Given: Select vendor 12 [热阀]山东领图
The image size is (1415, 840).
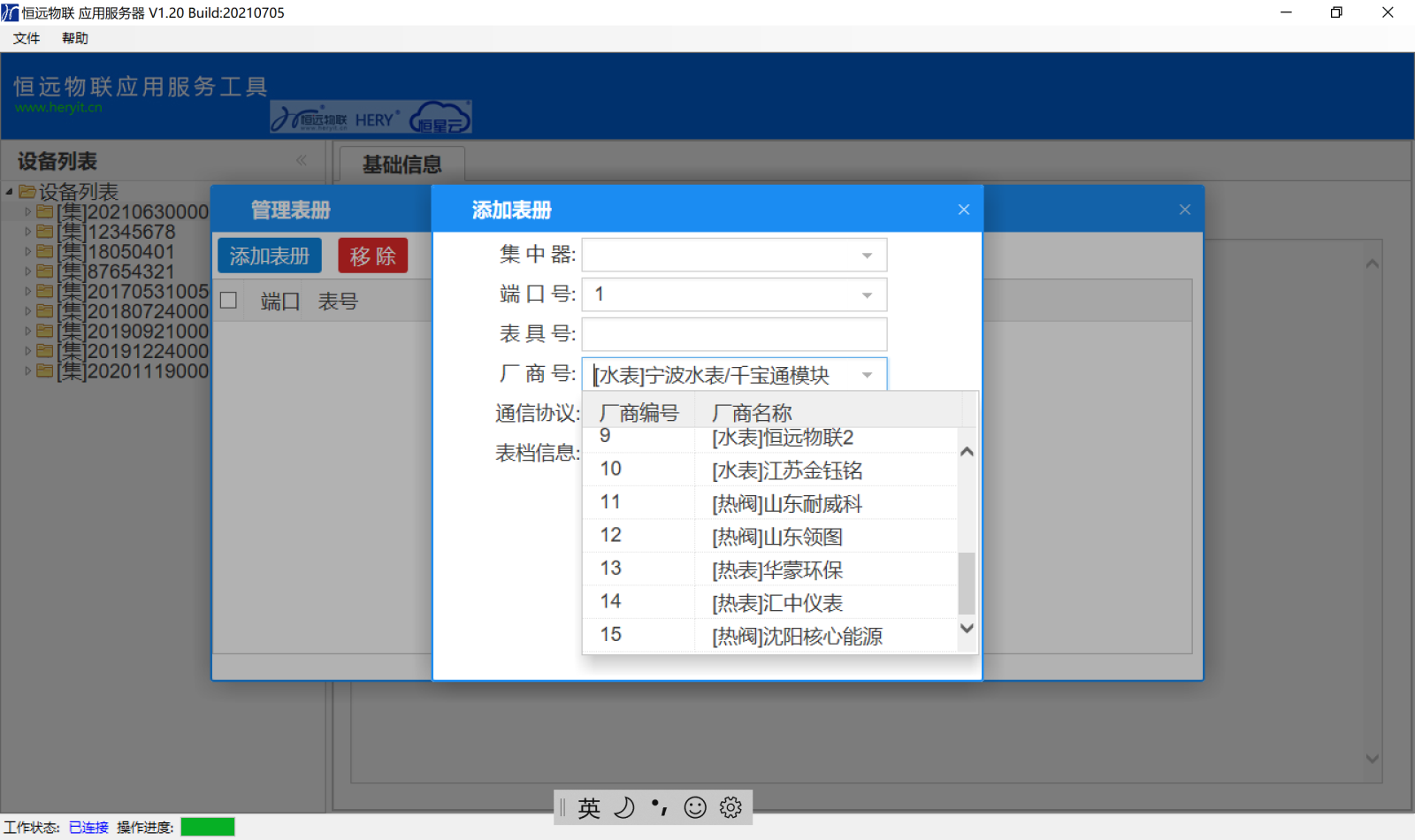Looking at the screenshot, I should coord(769,536).
